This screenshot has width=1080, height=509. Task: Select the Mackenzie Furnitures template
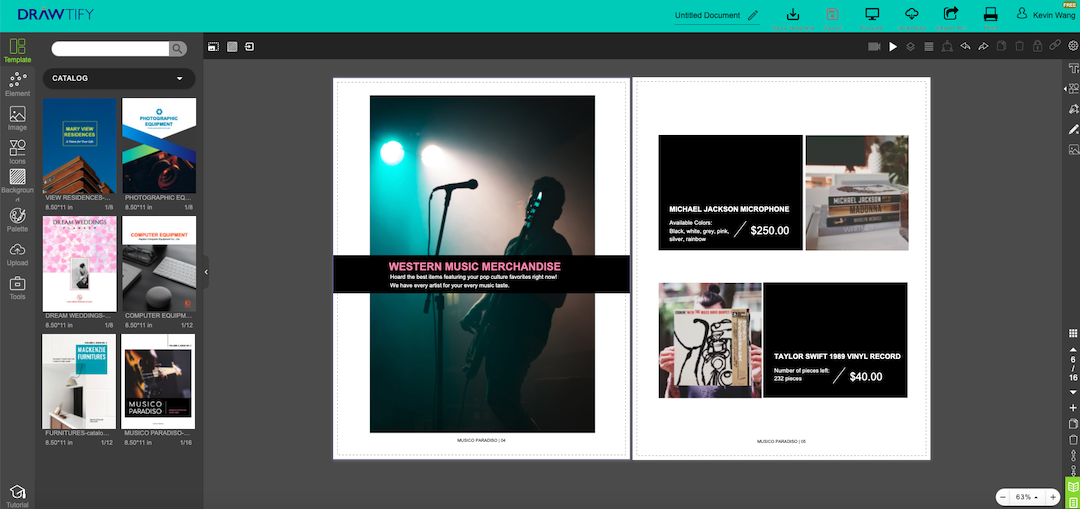tap(79, 382)
